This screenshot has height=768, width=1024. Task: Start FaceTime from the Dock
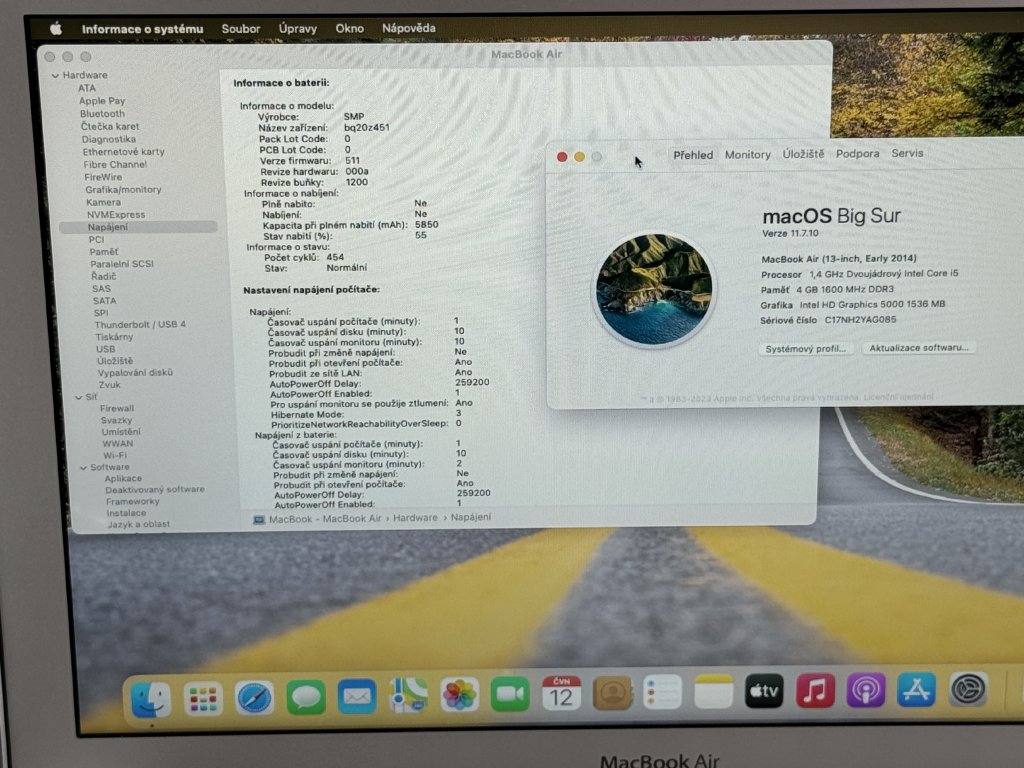point(510,694)
